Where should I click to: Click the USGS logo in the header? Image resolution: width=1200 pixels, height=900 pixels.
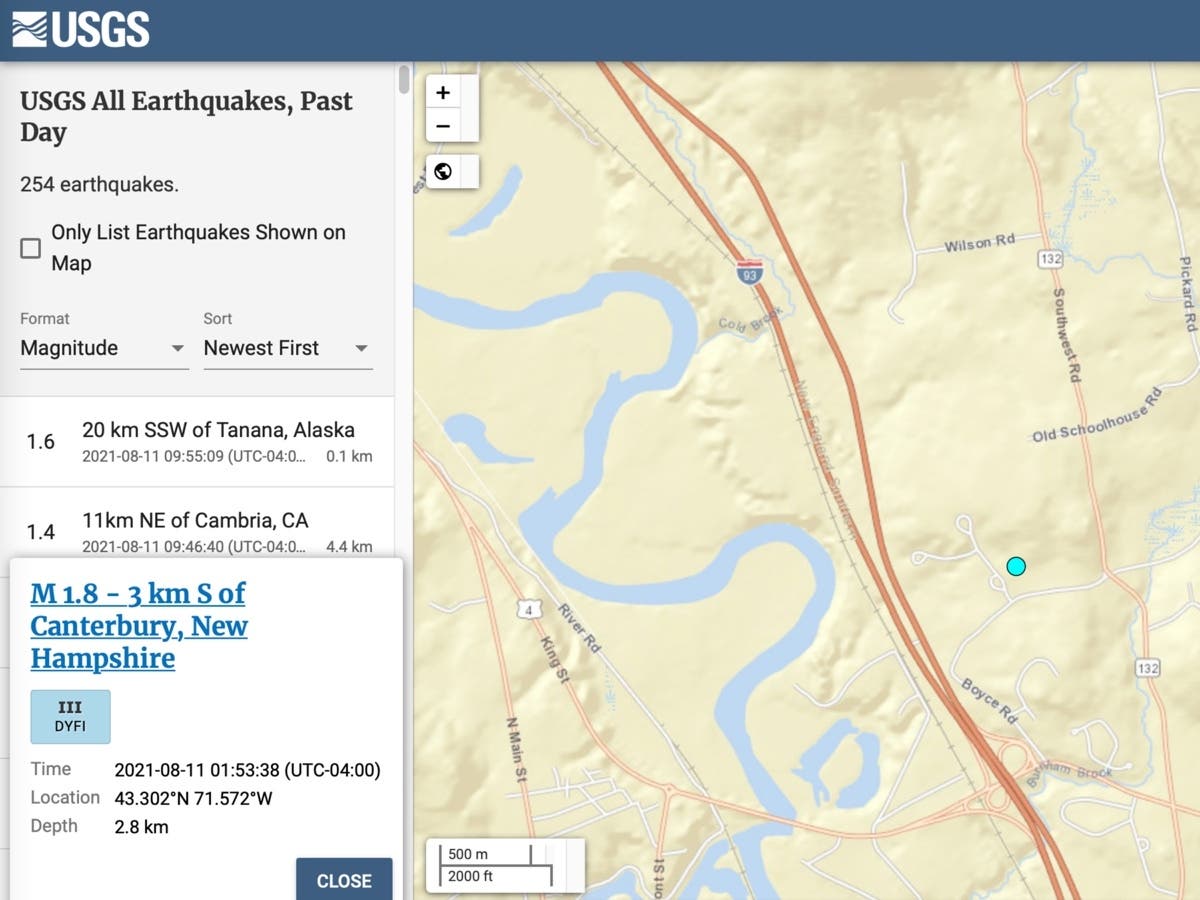[80, 29]
